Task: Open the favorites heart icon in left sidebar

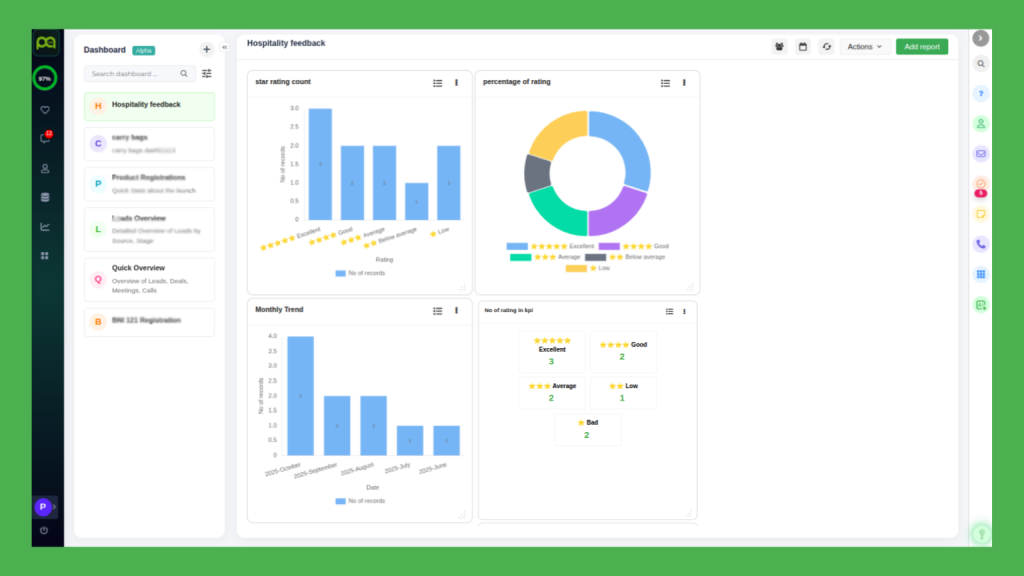Action: tap(45, 110)
